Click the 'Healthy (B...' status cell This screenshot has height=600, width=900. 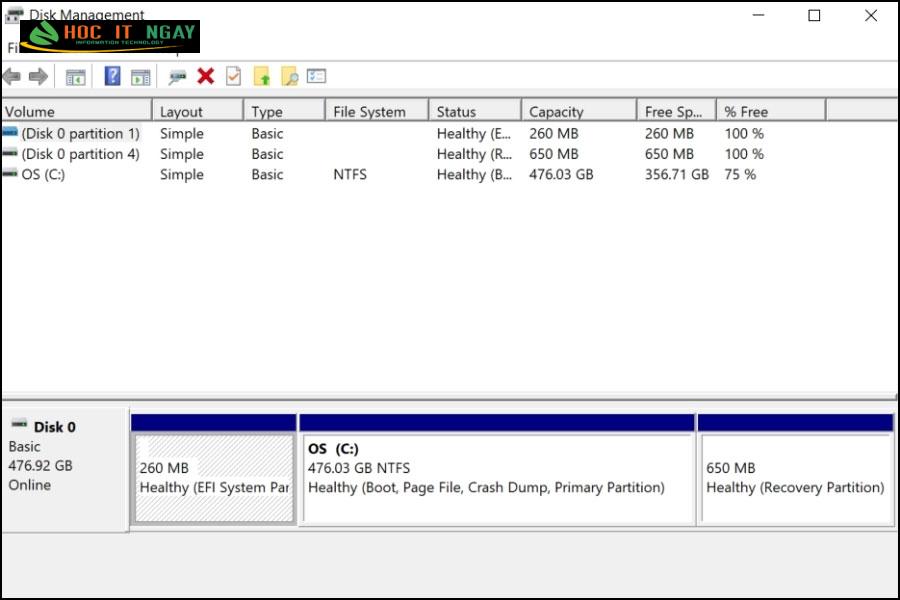(474, 175)
